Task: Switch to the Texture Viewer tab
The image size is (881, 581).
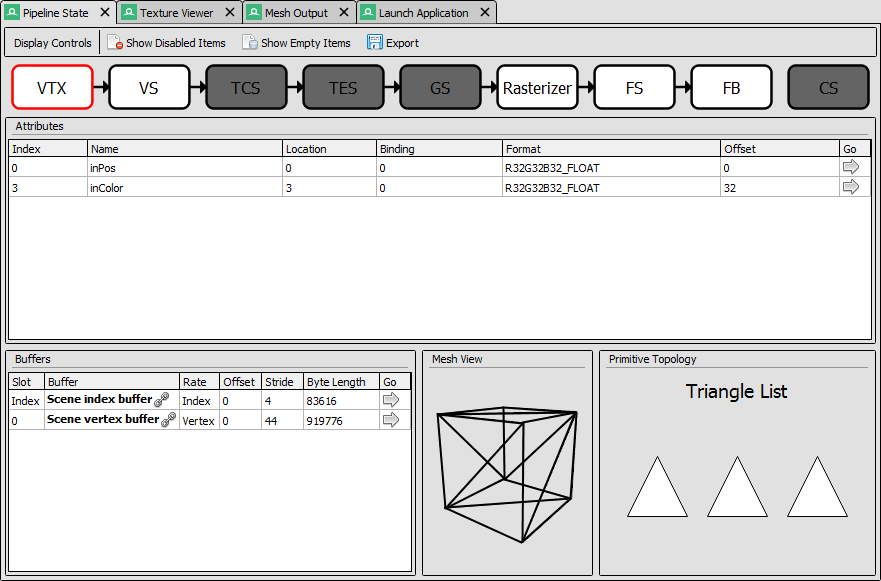Action: (176, 13)
